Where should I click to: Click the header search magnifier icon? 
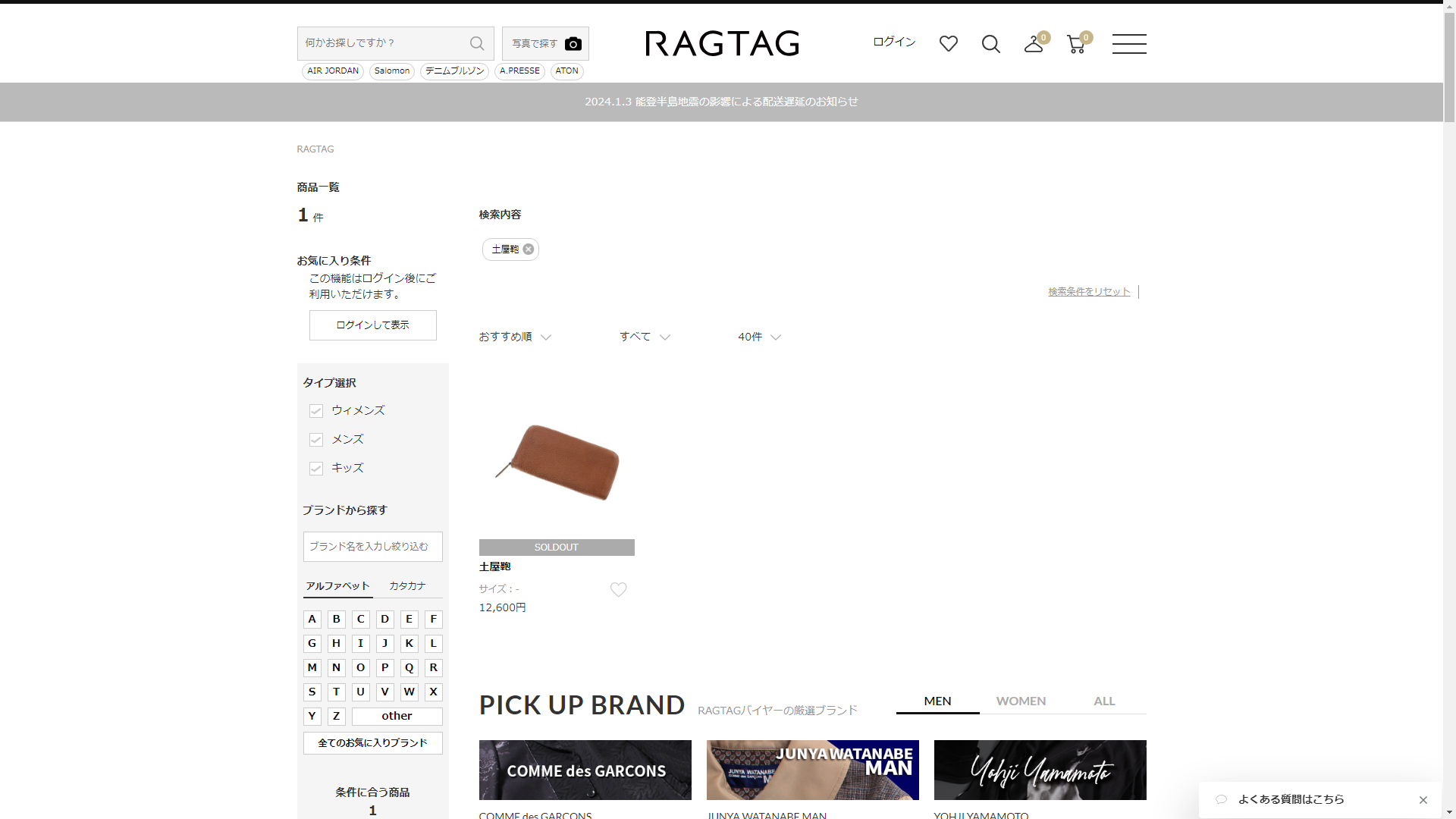tap(990, 44)
